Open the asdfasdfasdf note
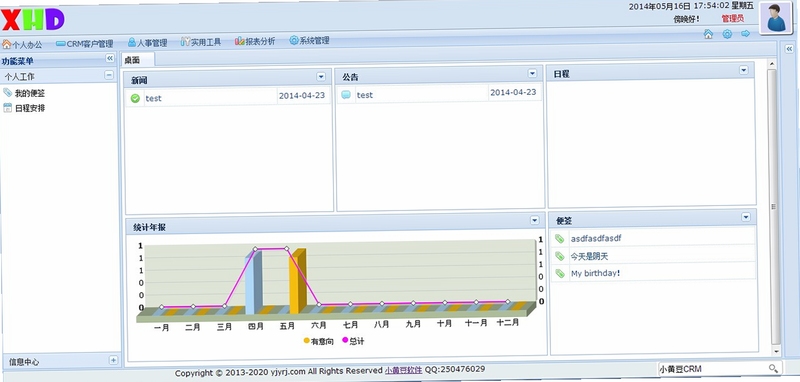 coord(596,238)
